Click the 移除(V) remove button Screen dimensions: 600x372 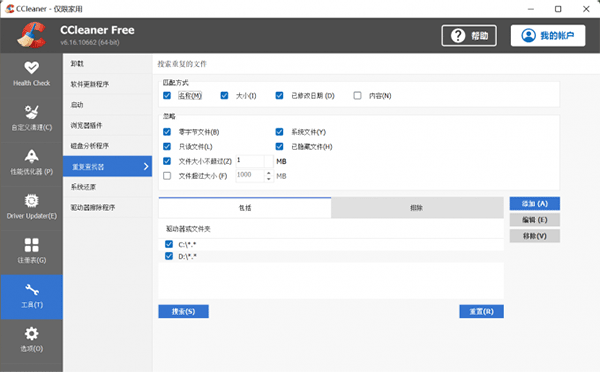535,236
